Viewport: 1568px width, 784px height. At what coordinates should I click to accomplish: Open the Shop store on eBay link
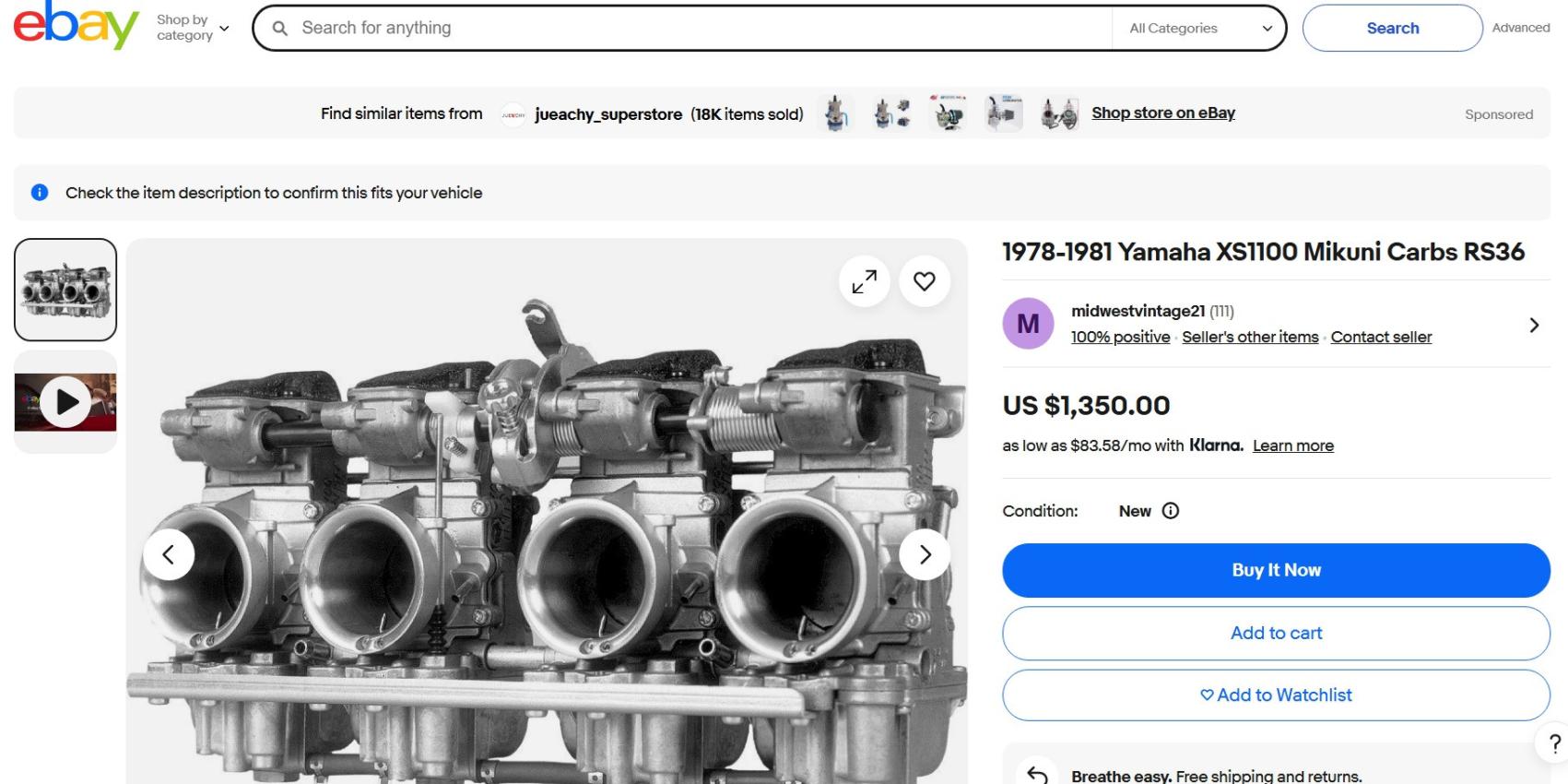pos(1163,113)
